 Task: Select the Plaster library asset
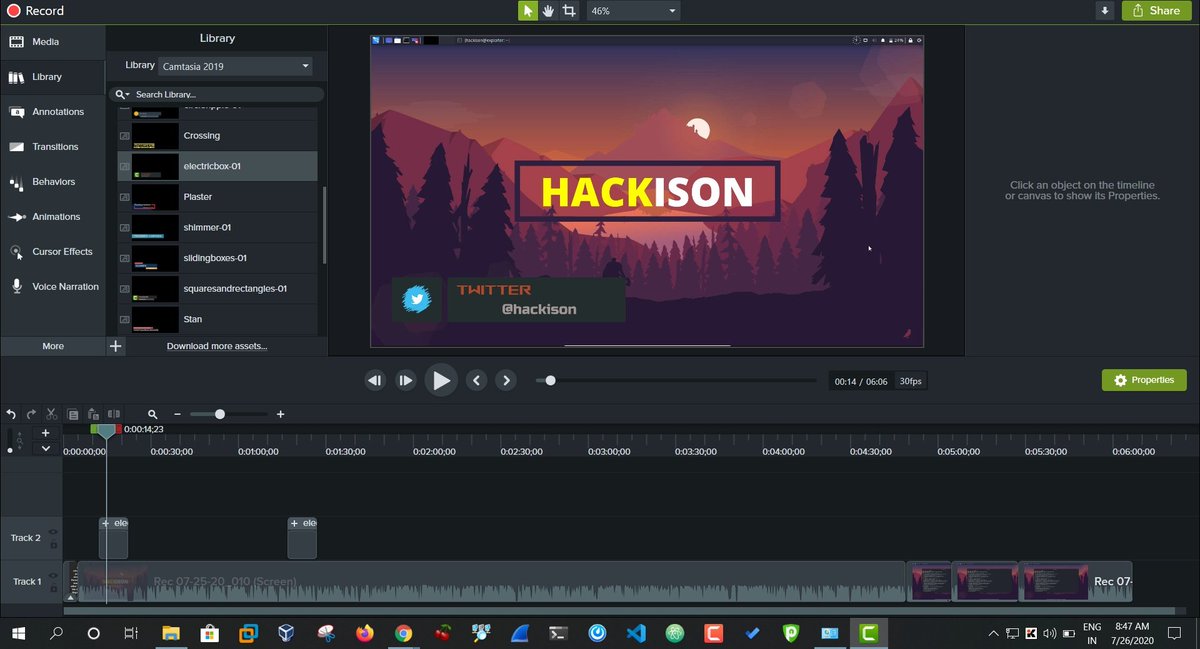click(x=218, y=197)
